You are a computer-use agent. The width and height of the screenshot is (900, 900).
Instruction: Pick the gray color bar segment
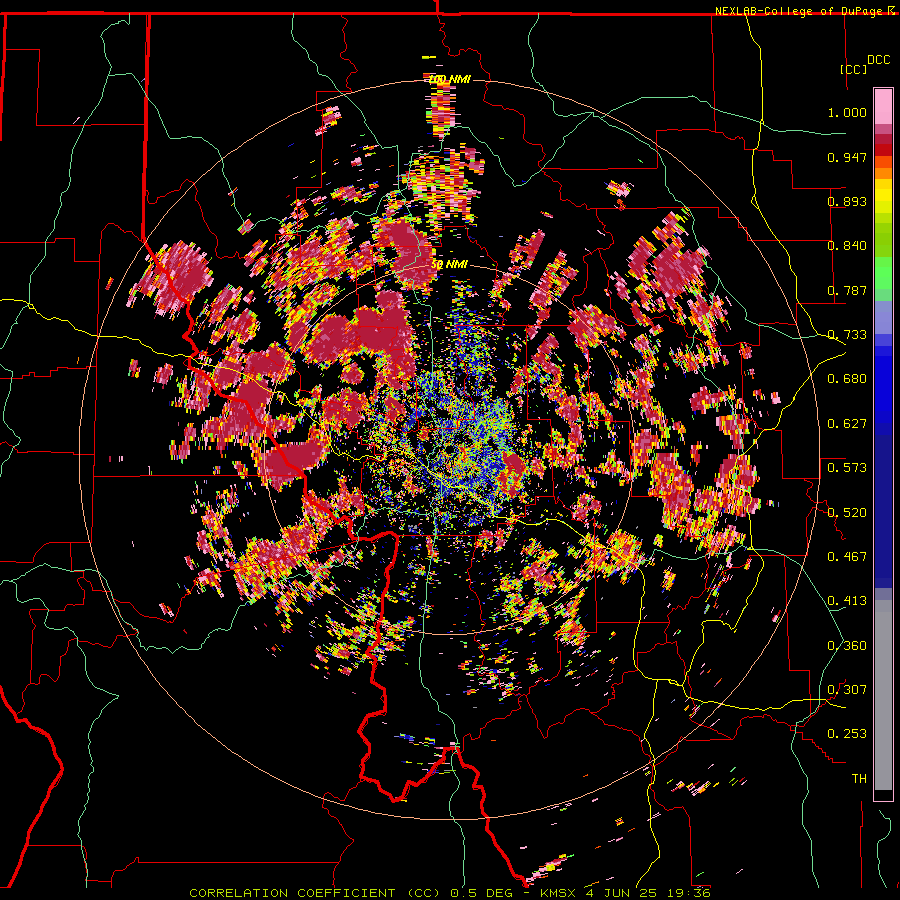(883, 695)
